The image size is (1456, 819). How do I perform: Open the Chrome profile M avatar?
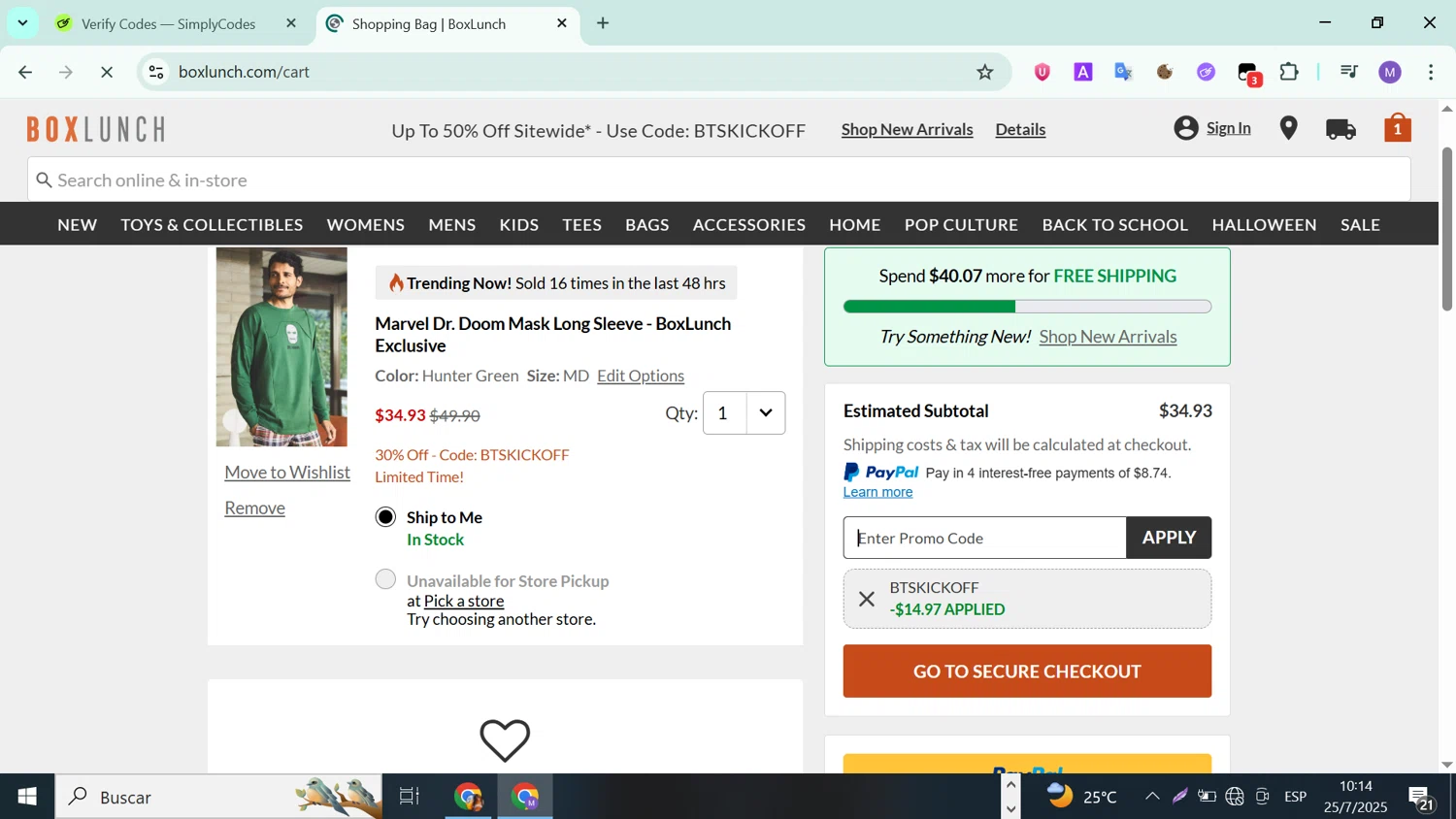(1390, 72)
